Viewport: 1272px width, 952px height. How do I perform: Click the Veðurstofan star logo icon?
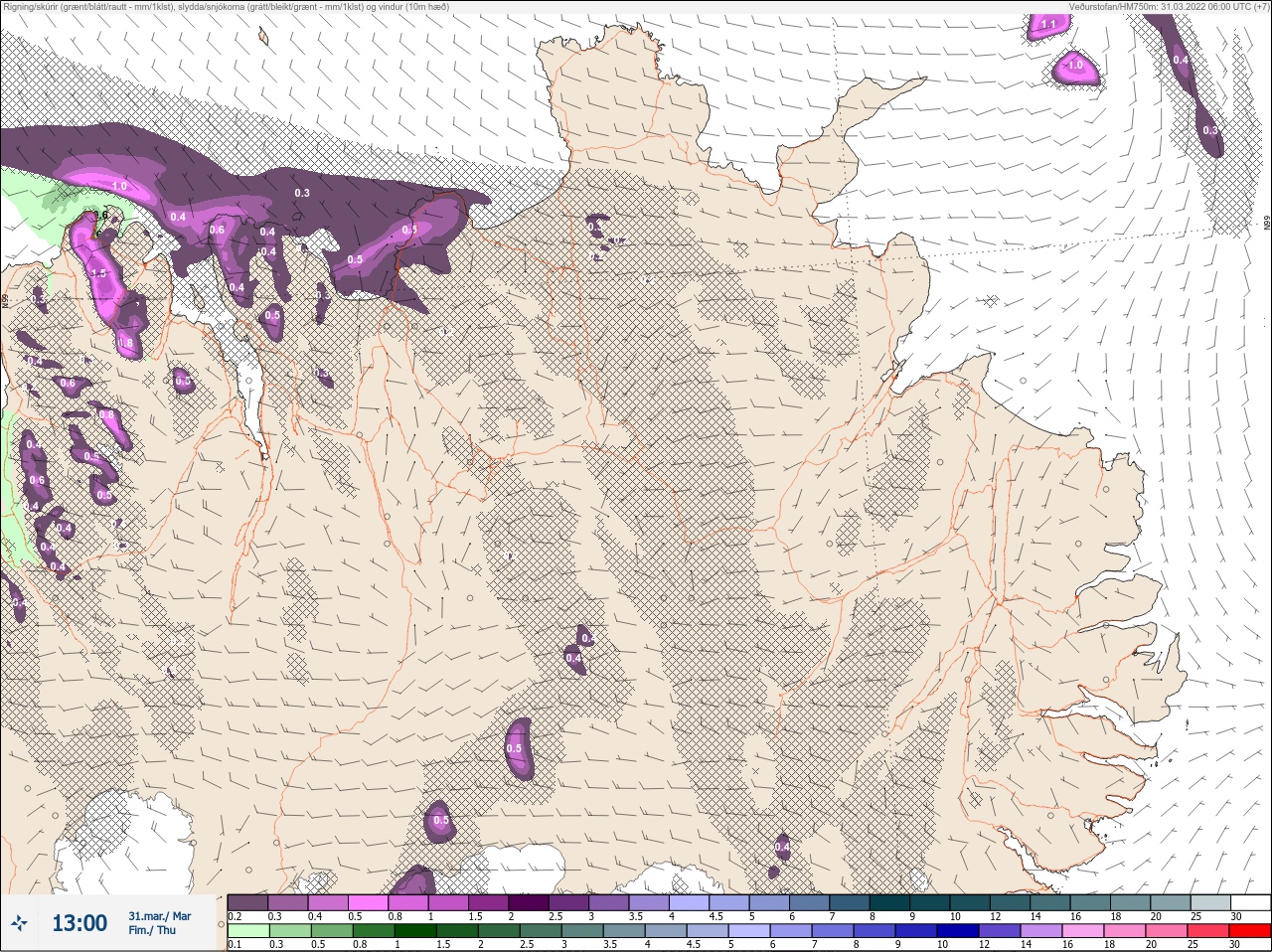(x=19, y=923)
